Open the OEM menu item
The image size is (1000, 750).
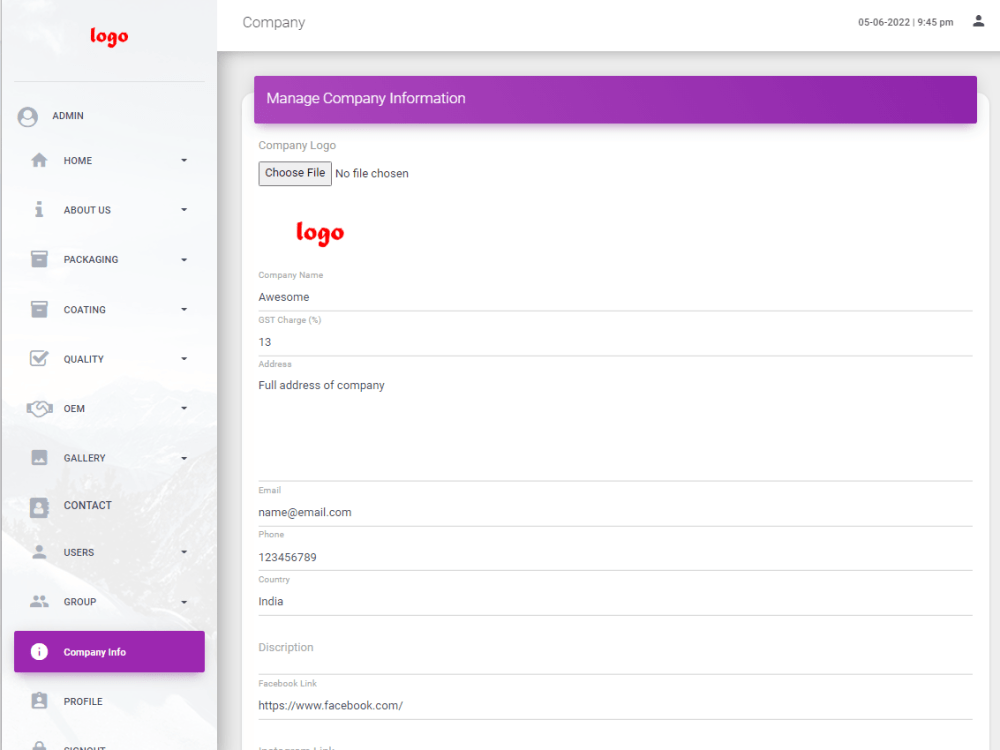point(109,408)
